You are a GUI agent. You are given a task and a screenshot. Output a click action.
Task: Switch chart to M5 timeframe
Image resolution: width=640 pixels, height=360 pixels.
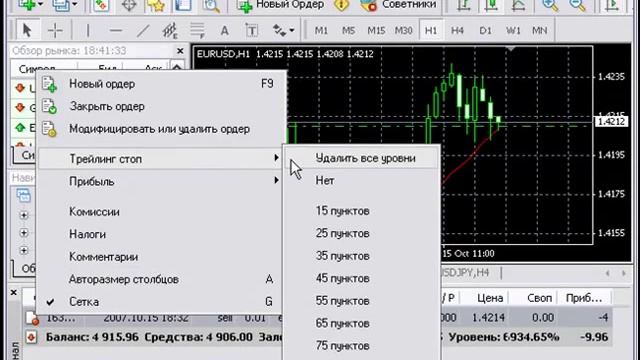click(348, 30)
